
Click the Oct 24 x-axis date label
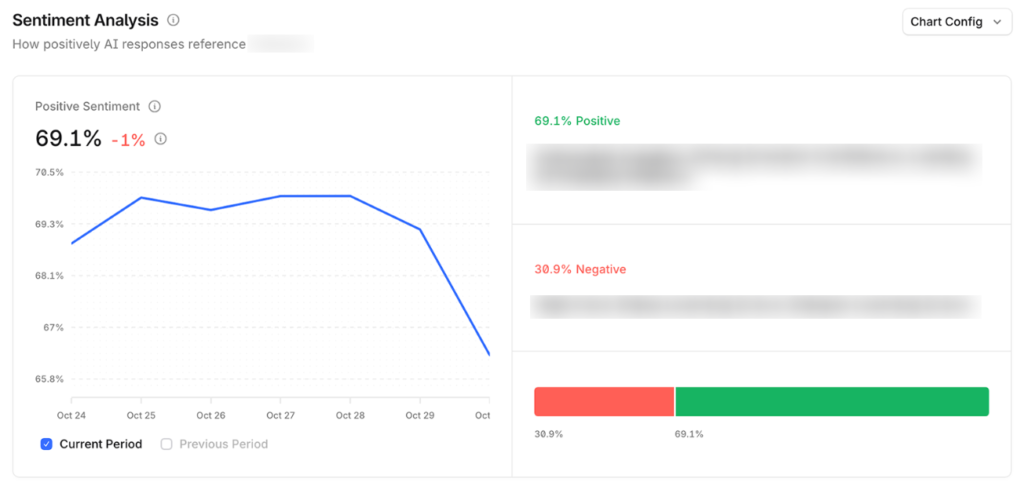(x=72, y=415)
